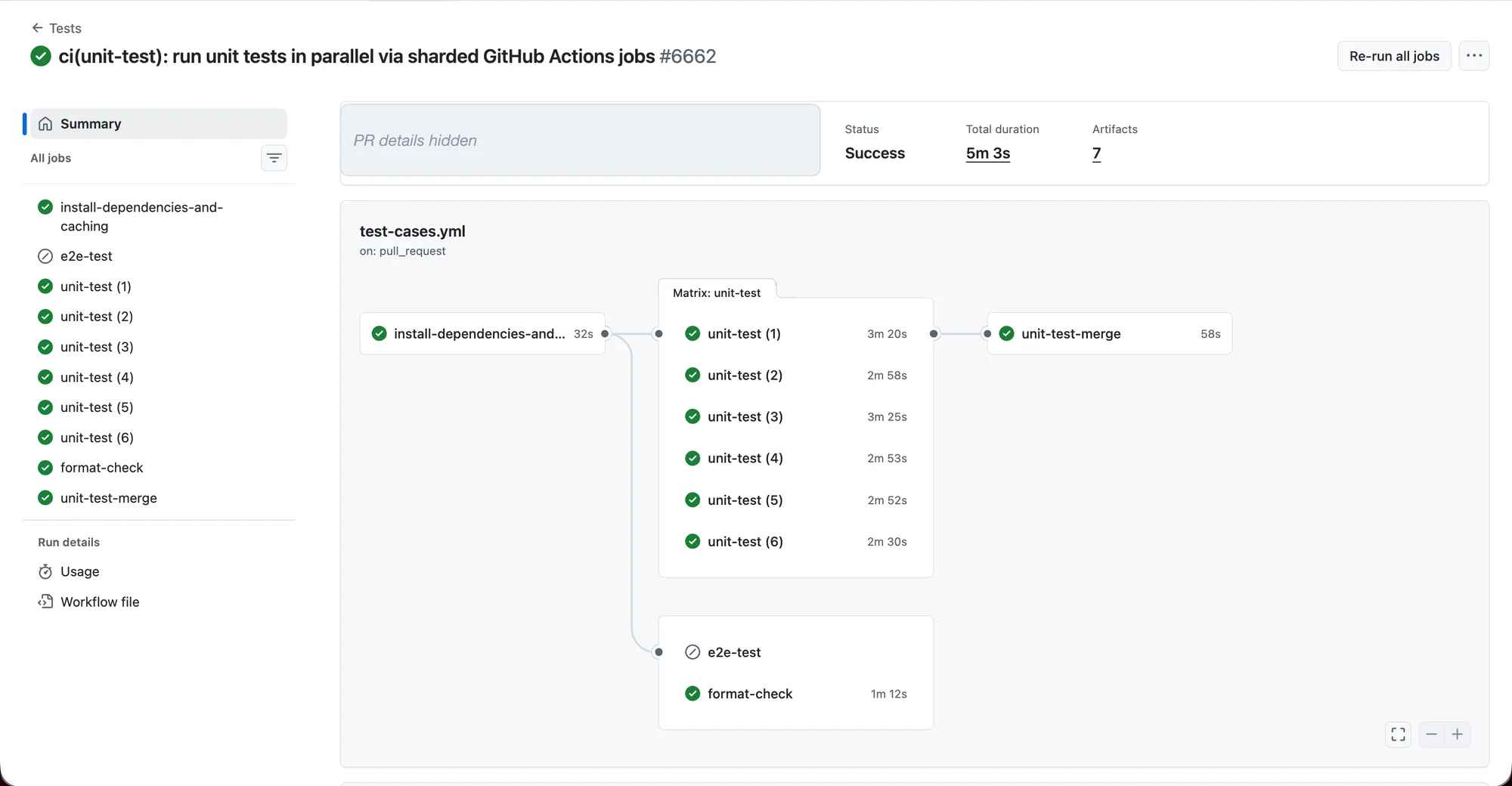Open unit-test (6) node in the matrix
Screen dimensions: 1512x786
pyautogui.click(x=796, y=541)
